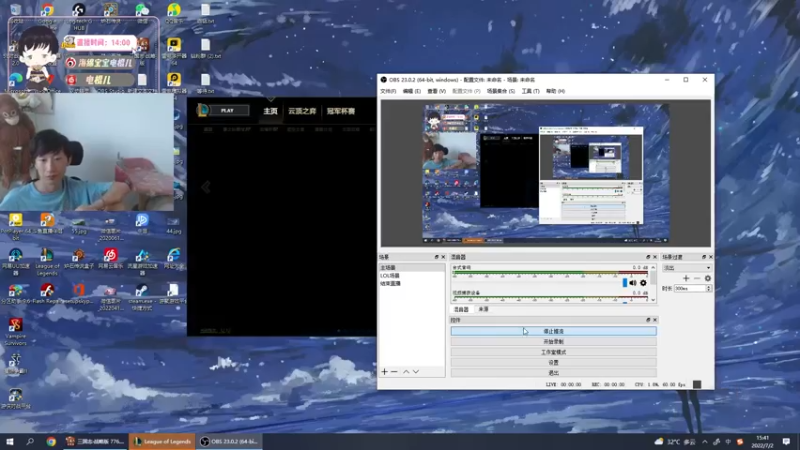Image resolution: width=800 pixels, height=450 pixels.
Task: Open the 编辑(E) menu in OBS
Action: click(x=411, y=91)
